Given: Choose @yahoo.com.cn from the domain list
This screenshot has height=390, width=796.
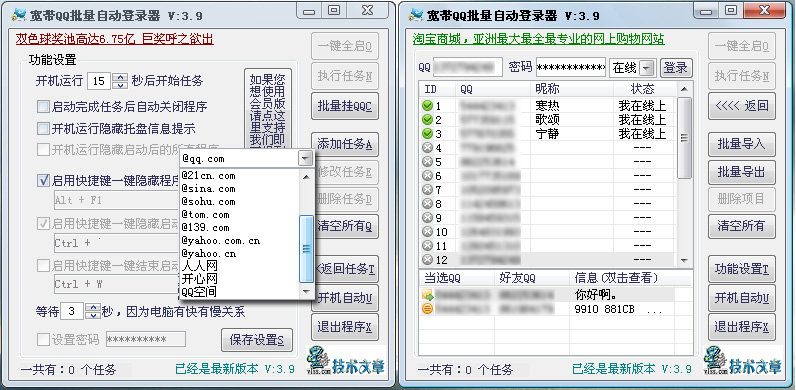Looking at the screenshot, I should click(240, 240).
